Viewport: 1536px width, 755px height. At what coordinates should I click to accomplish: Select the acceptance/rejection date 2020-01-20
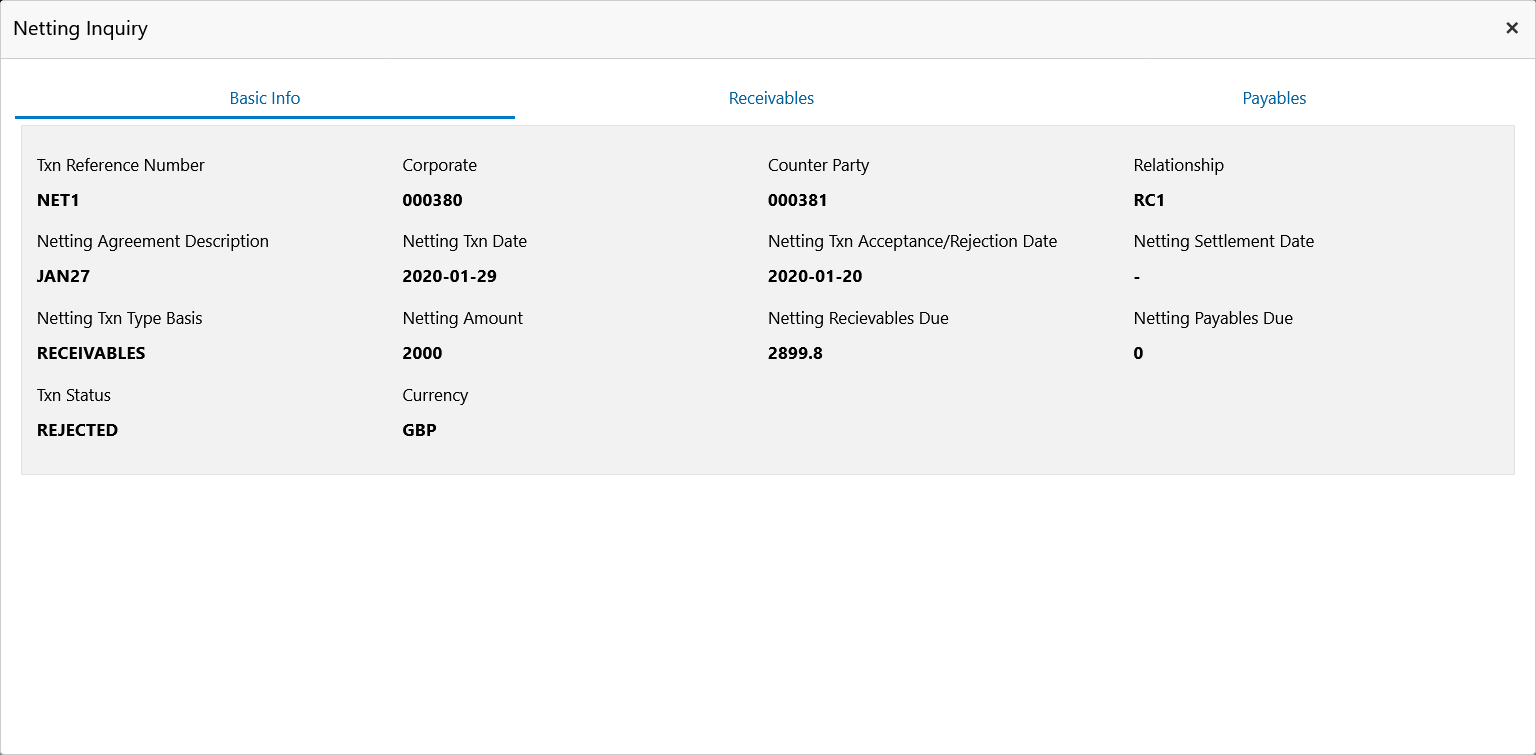815,276
